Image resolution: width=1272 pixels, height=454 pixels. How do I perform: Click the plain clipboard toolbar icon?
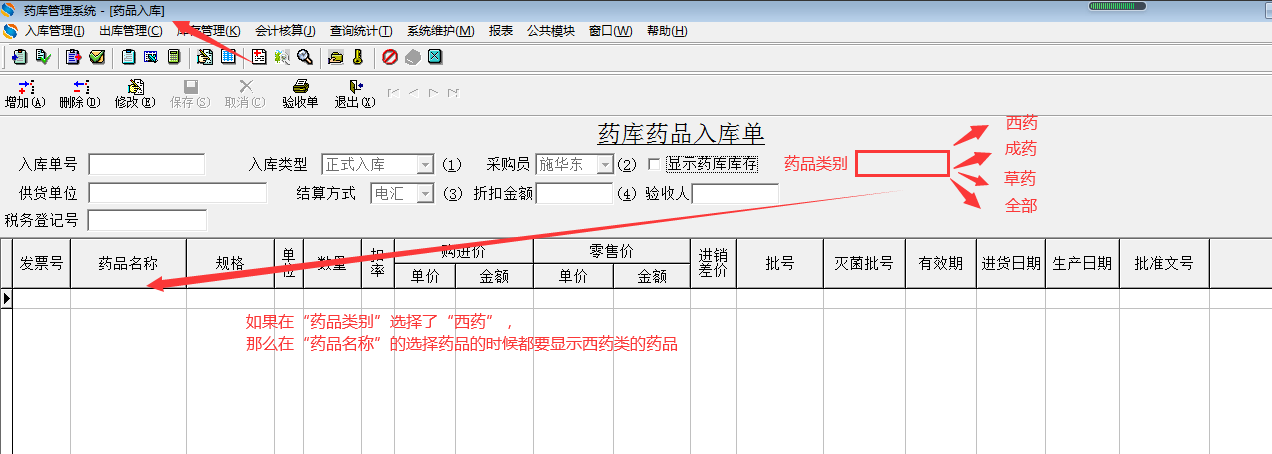point(129,57)
